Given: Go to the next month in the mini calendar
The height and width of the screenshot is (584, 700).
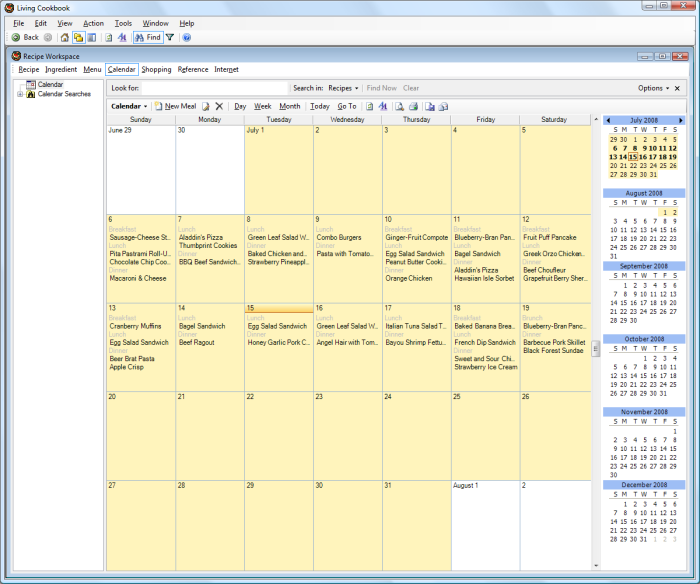Looking at the screenshot, I should click(681, 120).
